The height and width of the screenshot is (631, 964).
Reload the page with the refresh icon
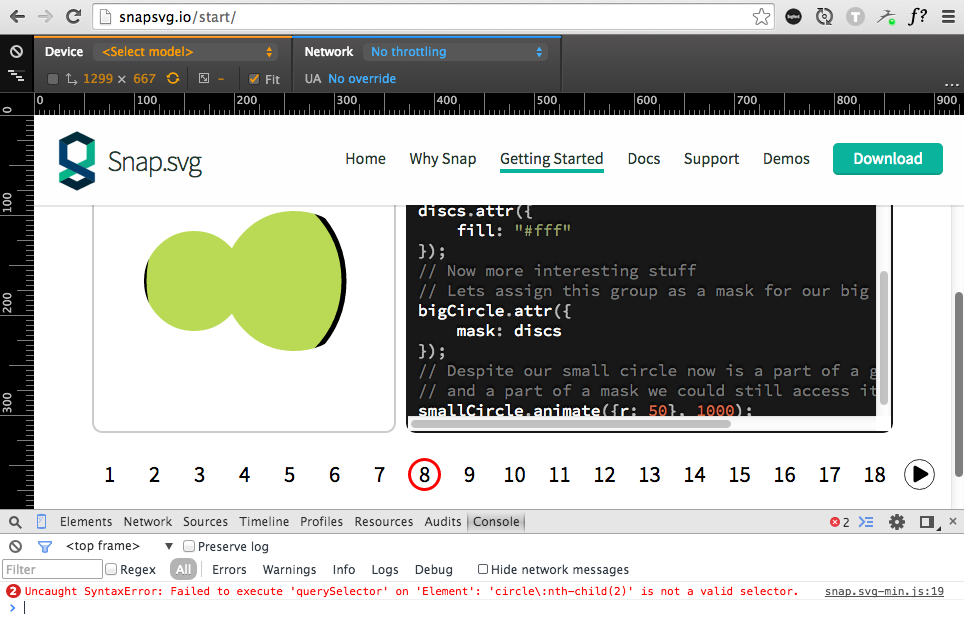click(74, 17)
